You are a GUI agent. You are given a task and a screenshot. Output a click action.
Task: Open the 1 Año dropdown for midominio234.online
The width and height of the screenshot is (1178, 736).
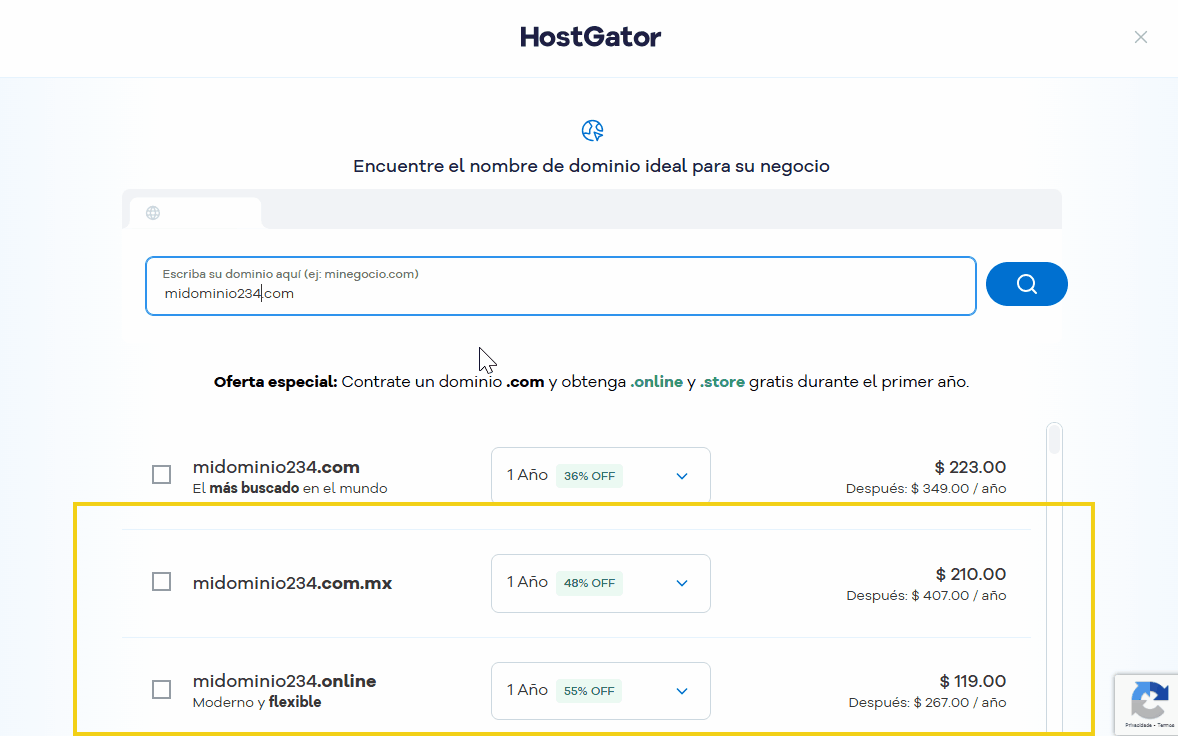pos(600,691)
